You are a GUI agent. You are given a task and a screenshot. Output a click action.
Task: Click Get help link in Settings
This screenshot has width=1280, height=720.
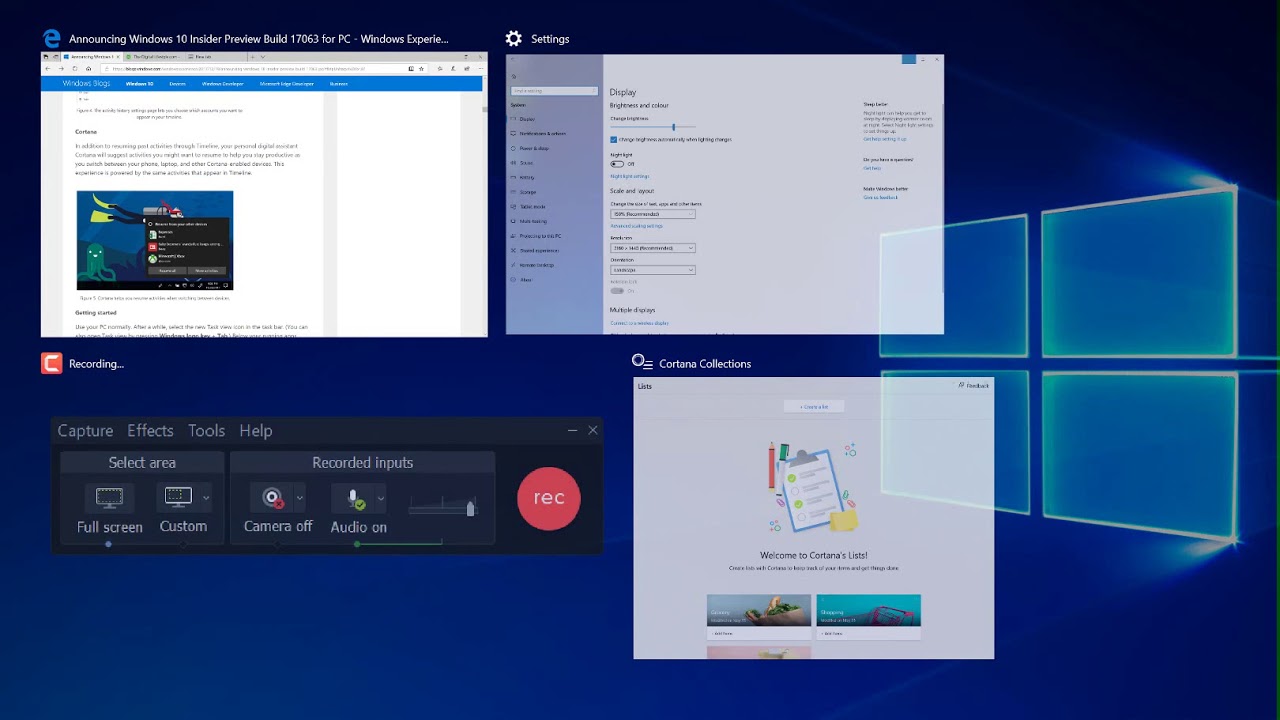(872, 168)
